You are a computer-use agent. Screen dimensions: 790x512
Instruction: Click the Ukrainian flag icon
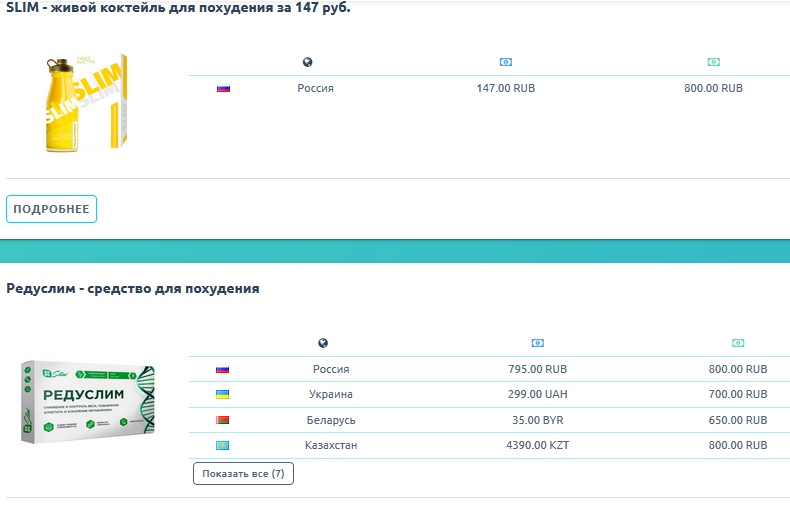(222, 395)
